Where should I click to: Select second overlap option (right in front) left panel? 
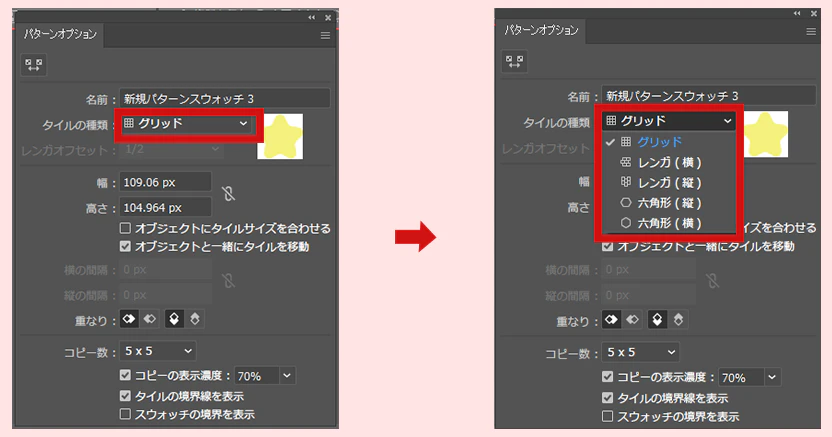coord(150,319)
